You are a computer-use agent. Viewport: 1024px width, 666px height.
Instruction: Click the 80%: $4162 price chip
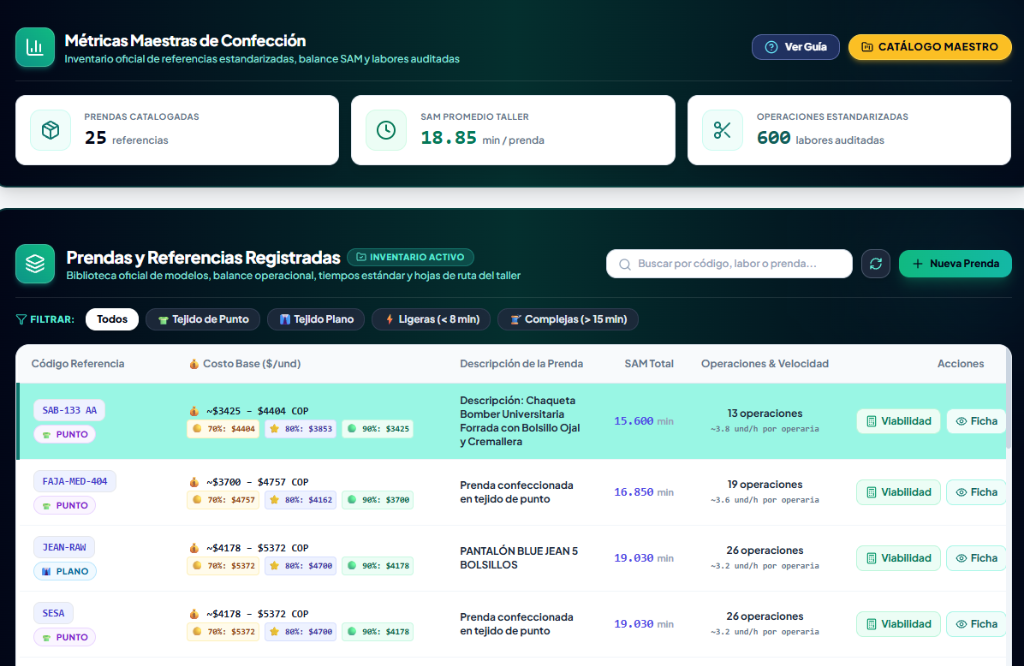[300, 500]
